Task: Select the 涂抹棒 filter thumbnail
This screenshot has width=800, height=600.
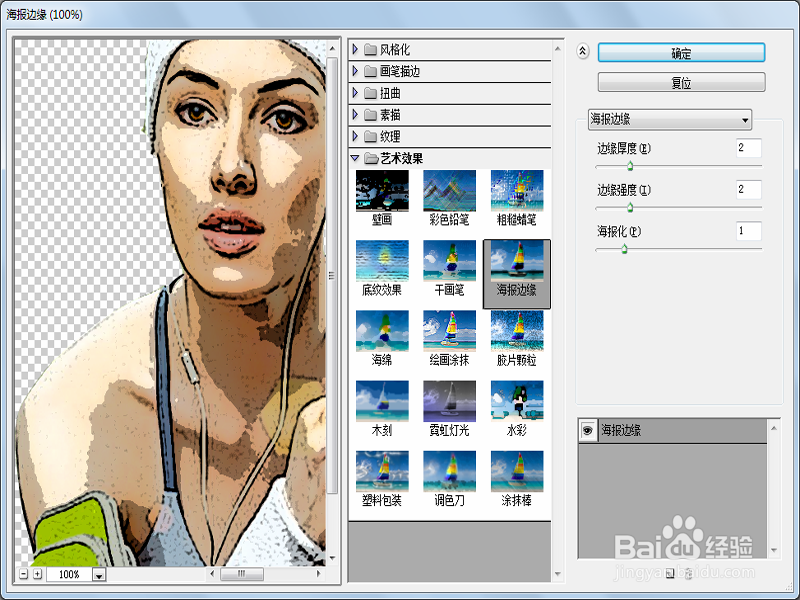Action: pos(517,471)
